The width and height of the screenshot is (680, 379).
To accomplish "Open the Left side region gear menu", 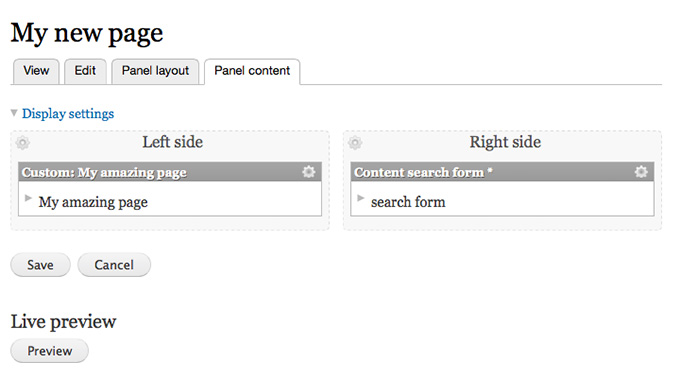I will (23, 143).
